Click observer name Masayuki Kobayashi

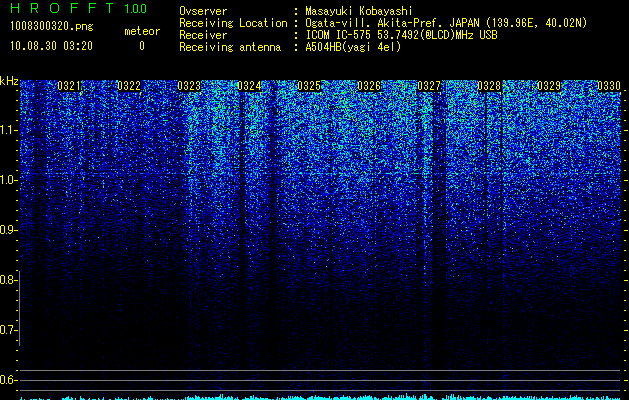click(x=359, y=11)
